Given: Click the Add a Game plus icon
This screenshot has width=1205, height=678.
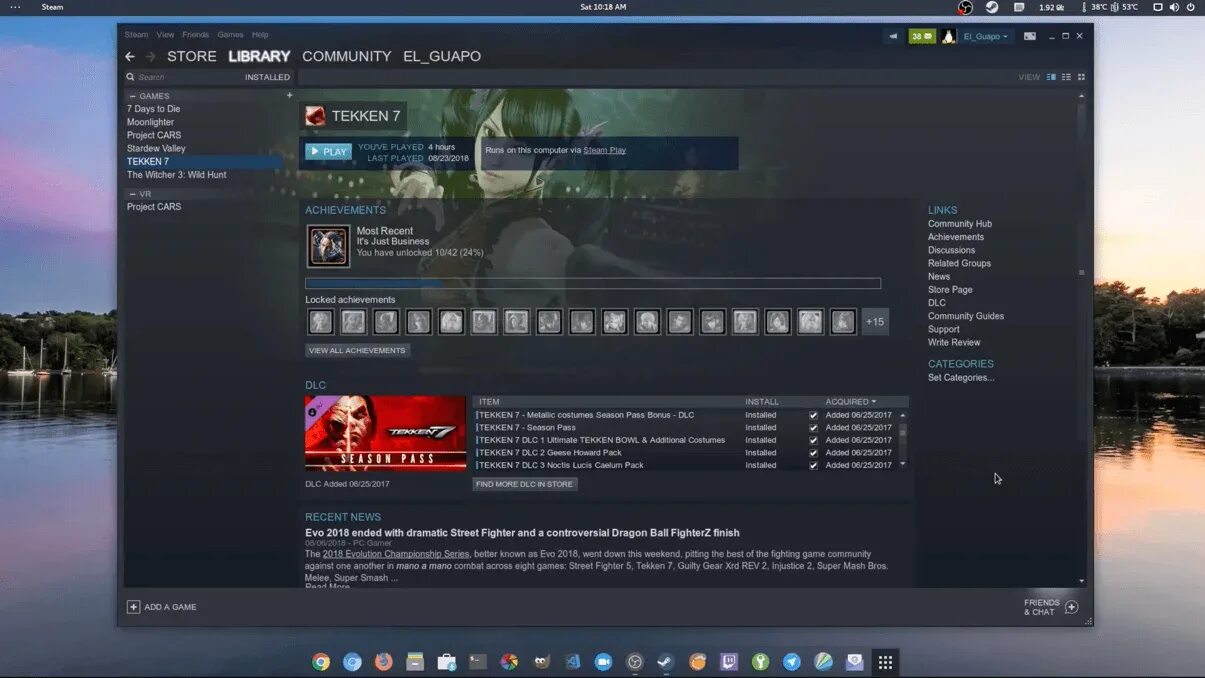Looking at the screenshot, I should pos(133,607).
